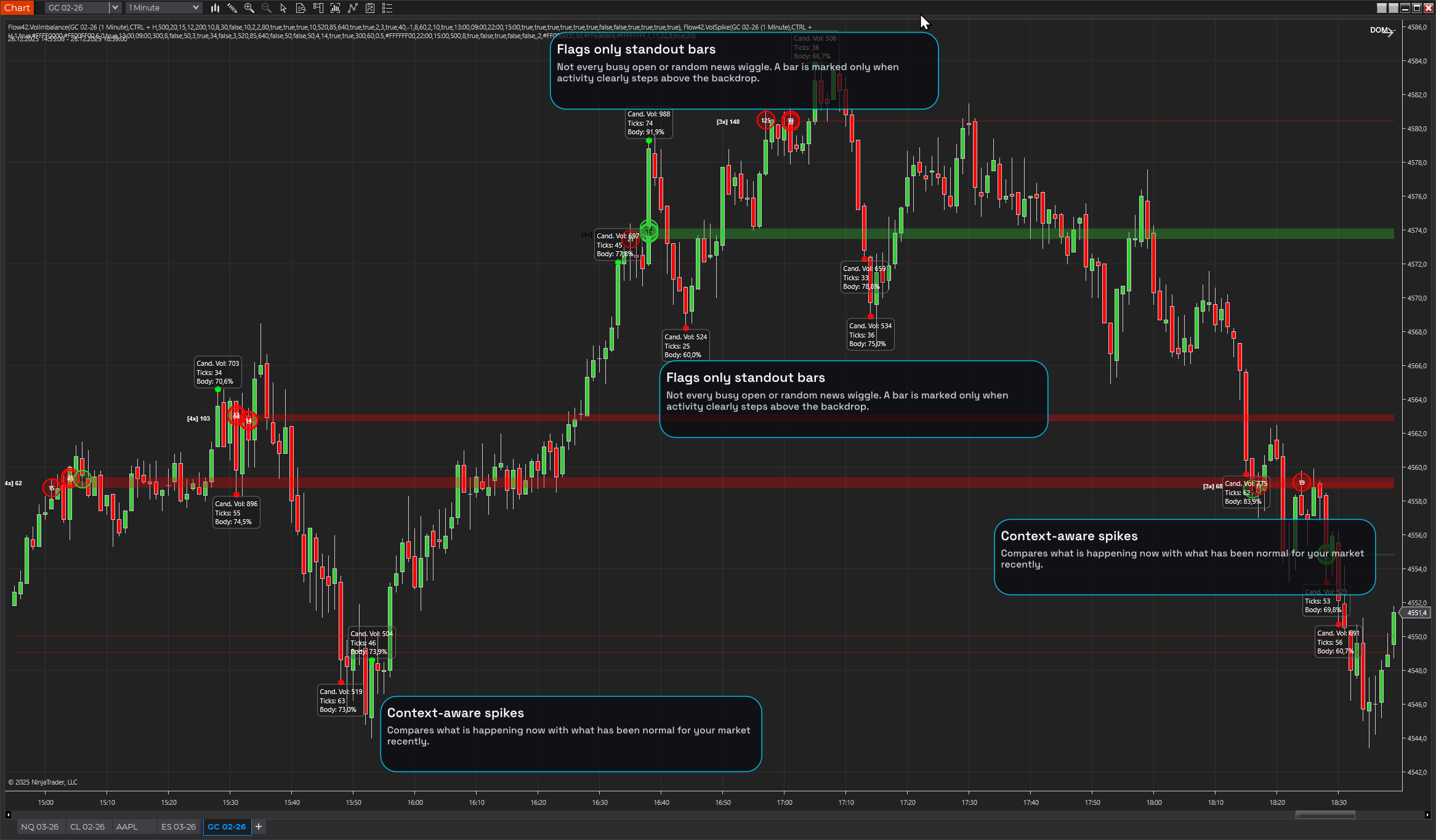Click the current price marker 4551,4

click(1415, 613)
